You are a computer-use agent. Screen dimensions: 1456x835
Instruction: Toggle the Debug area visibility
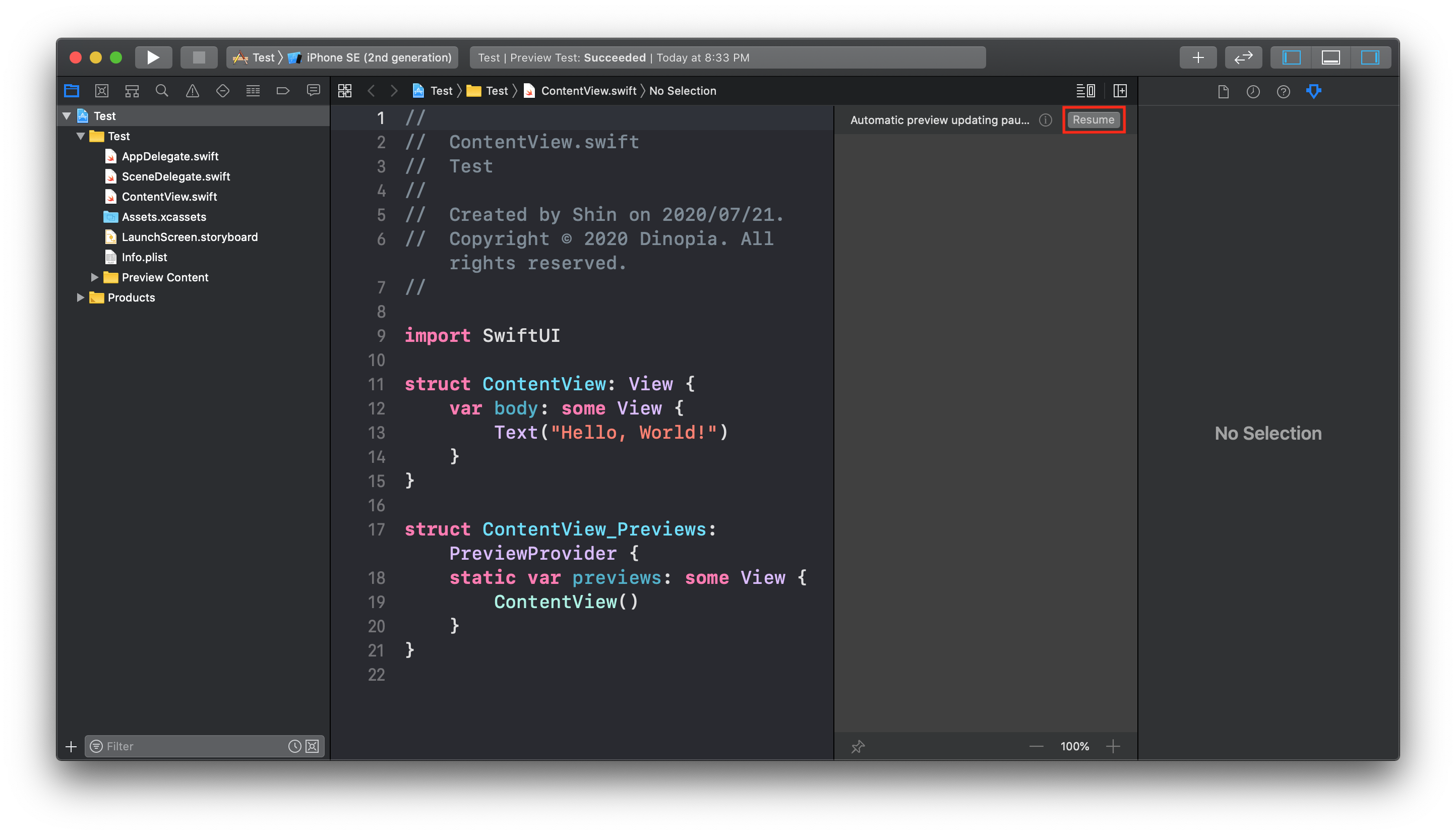click(1330, 57)
